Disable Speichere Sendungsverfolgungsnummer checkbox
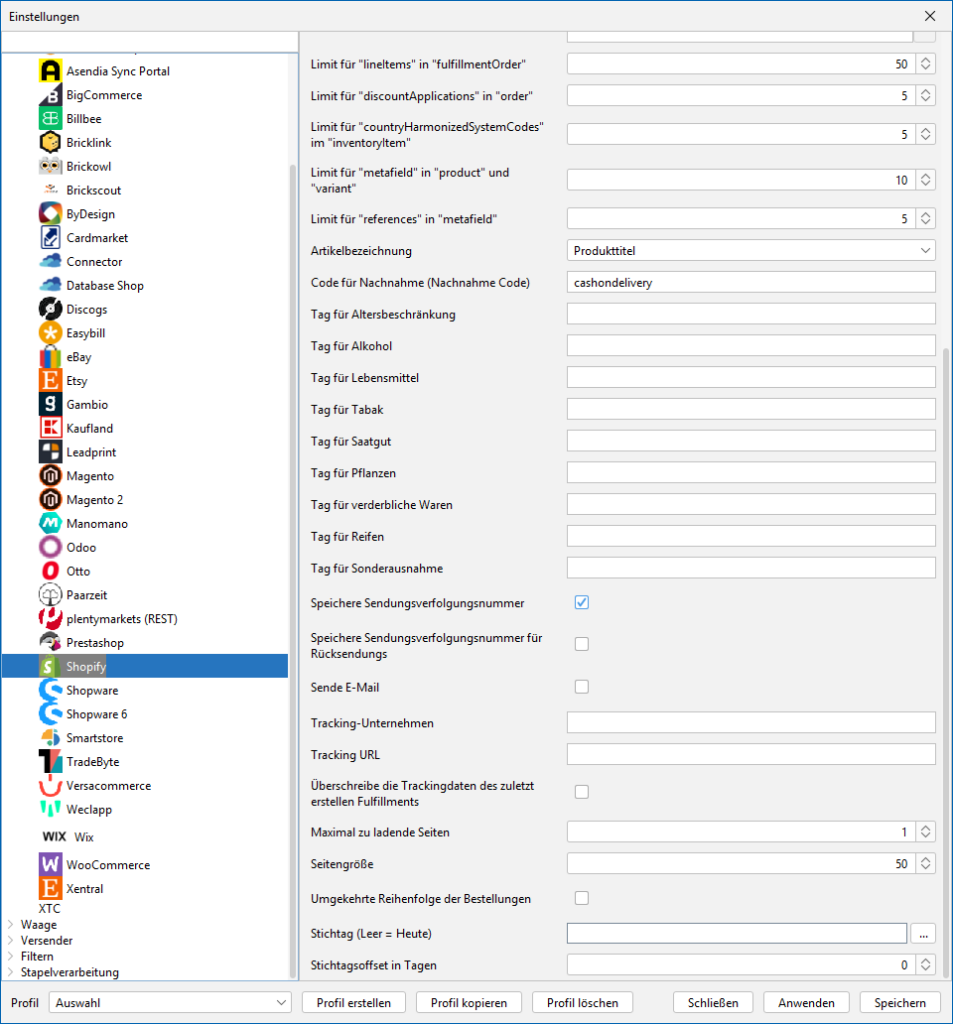The image size is (953, 1024). [582, 603]
